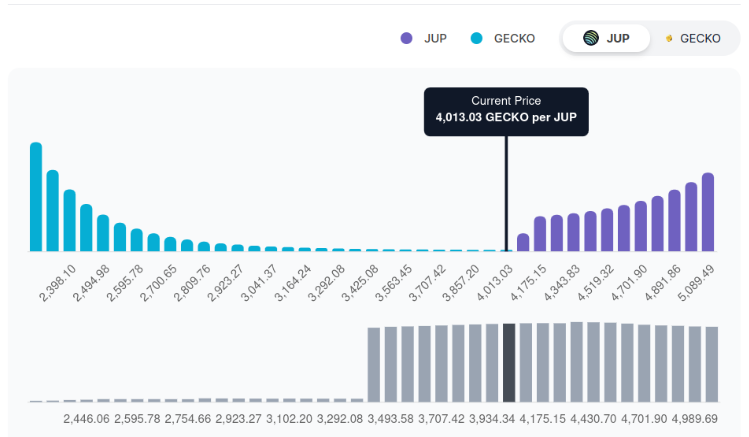Click the GECKO legend text label
This screenshot has width=749, height=437.
(514, 38)
